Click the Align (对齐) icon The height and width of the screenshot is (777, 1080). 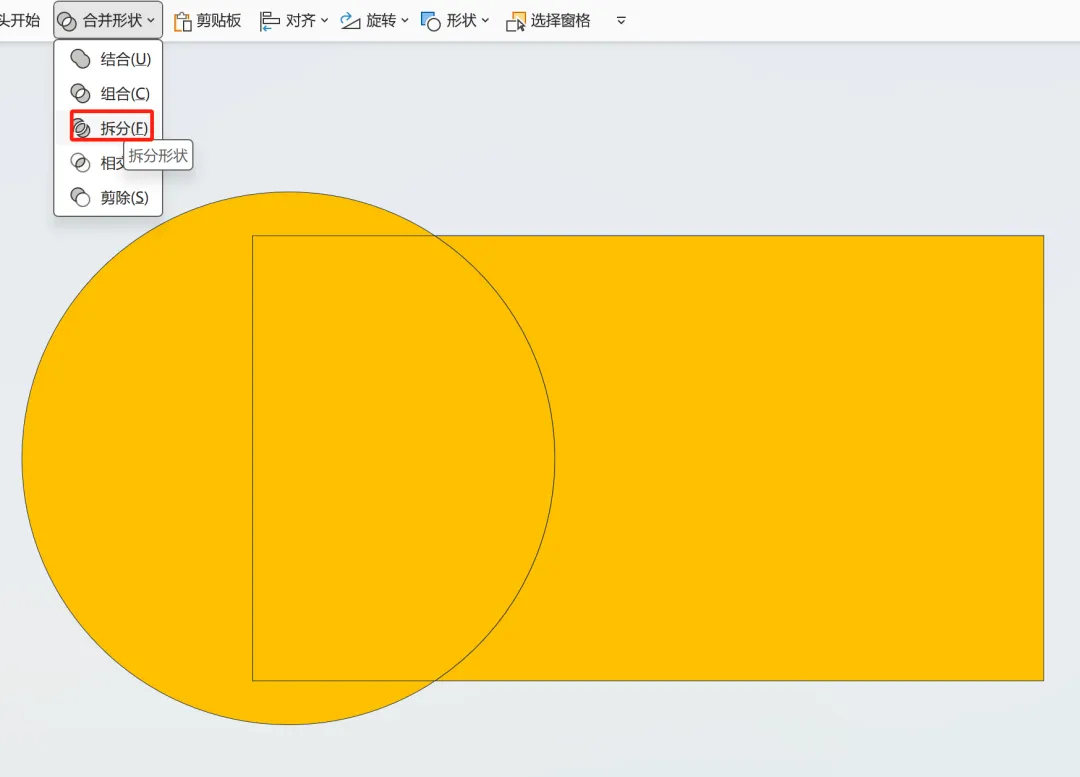tap(270, 21)
